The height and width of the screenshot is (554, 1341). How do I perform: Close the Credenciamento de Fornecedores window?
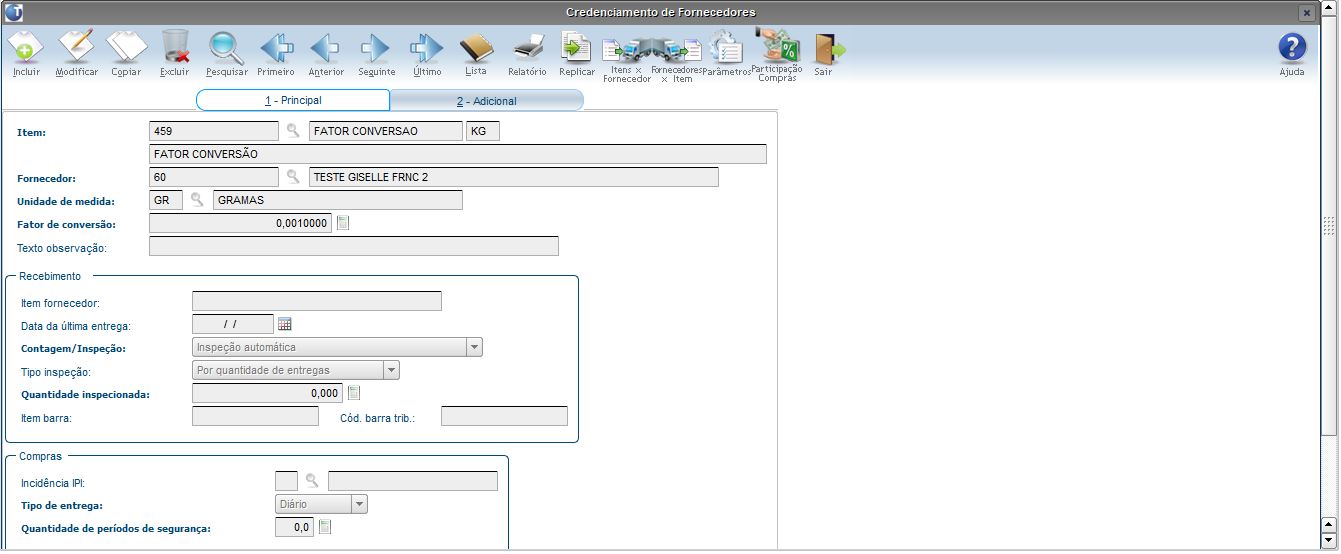1306,12
